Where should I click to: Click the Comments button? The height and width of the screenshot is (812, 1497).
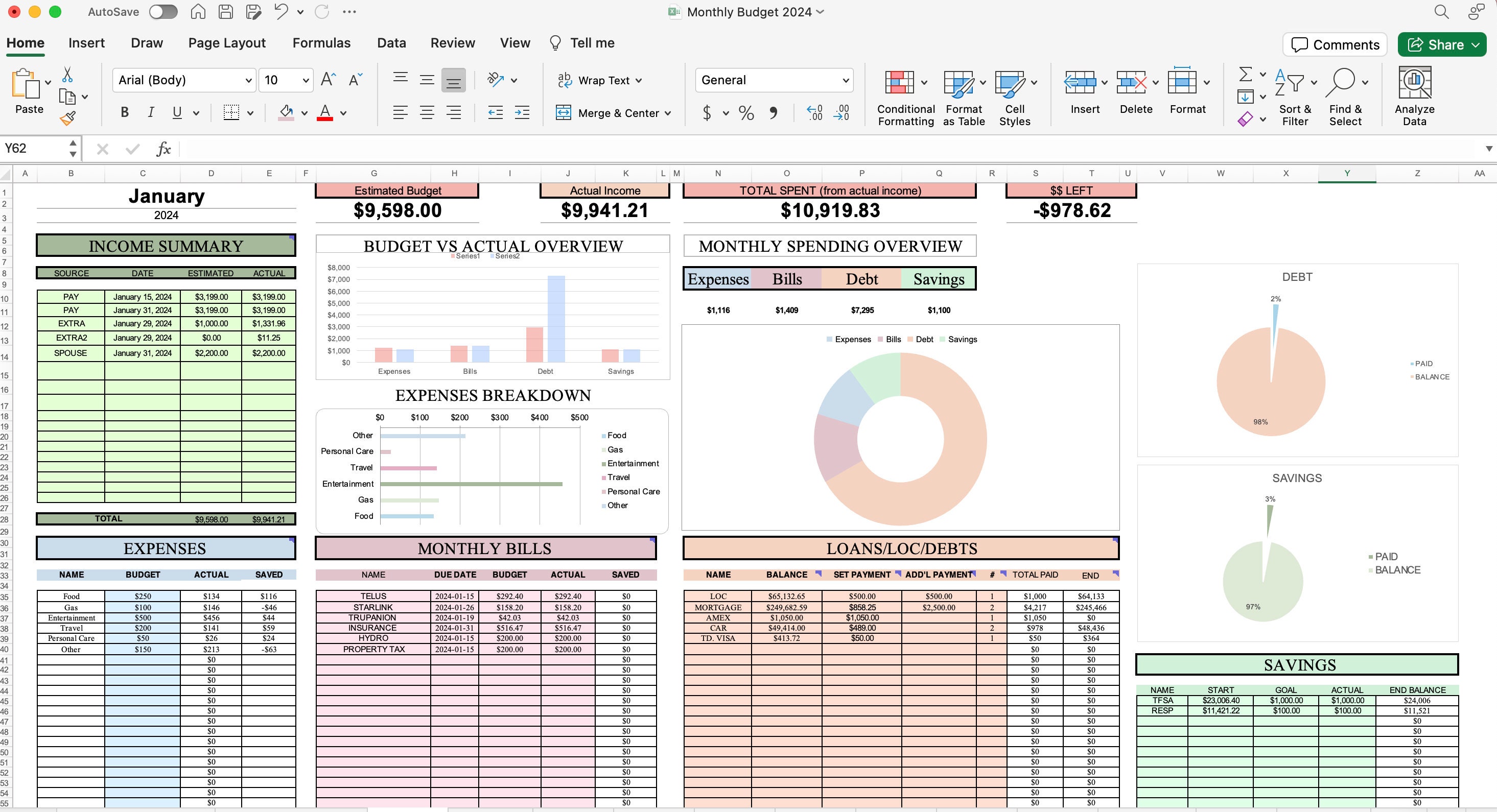pos(1335,44)
